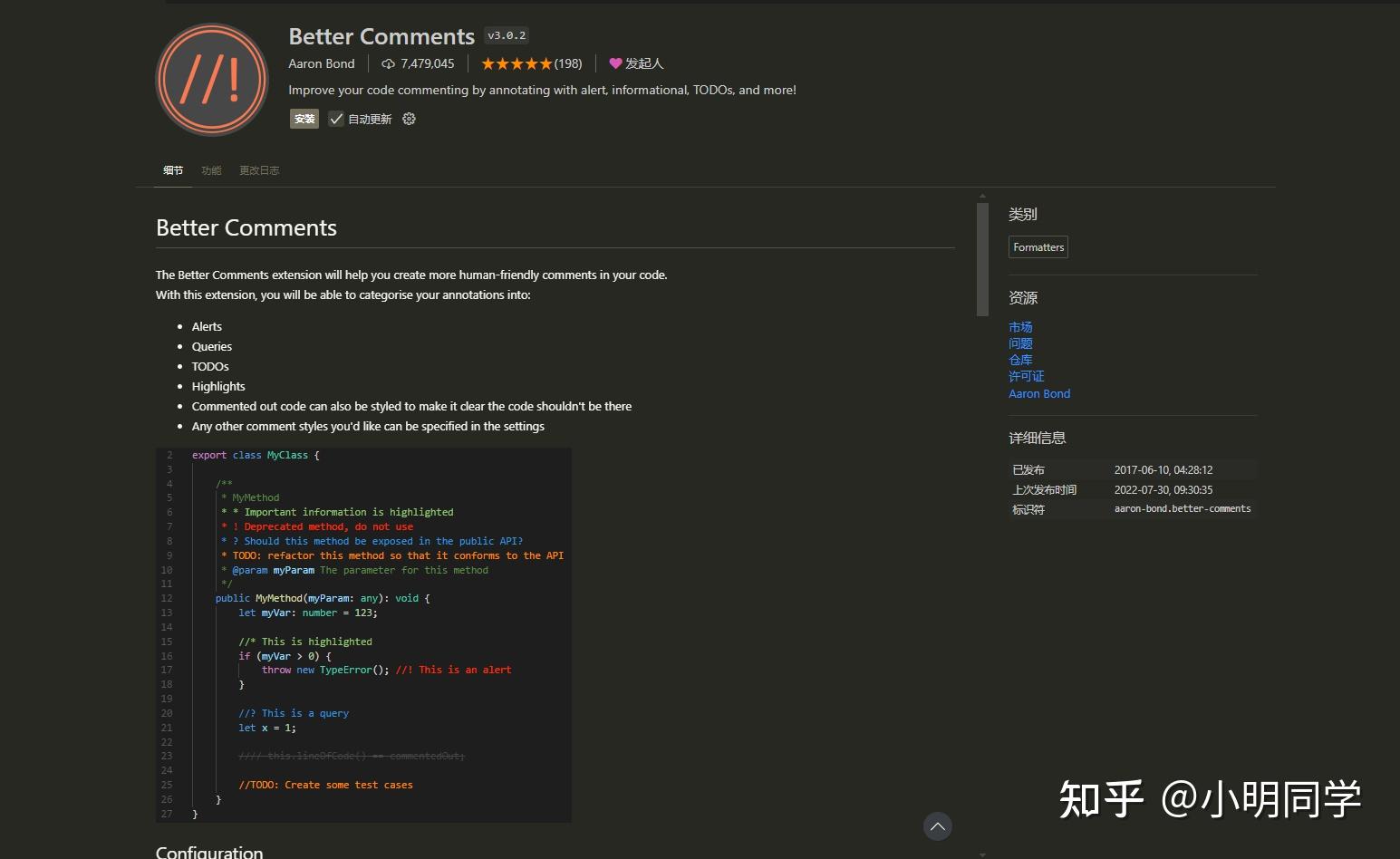Click the five-star rating
The height and width of the screenshot is (859, 1400).
pos(517,63)
